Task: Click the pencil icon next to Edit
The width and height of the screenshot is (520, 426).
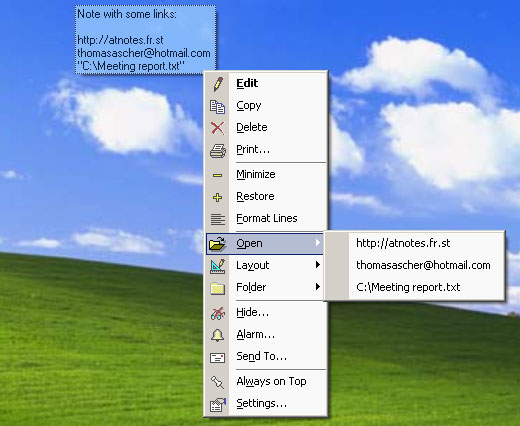Action: point(218,84)
